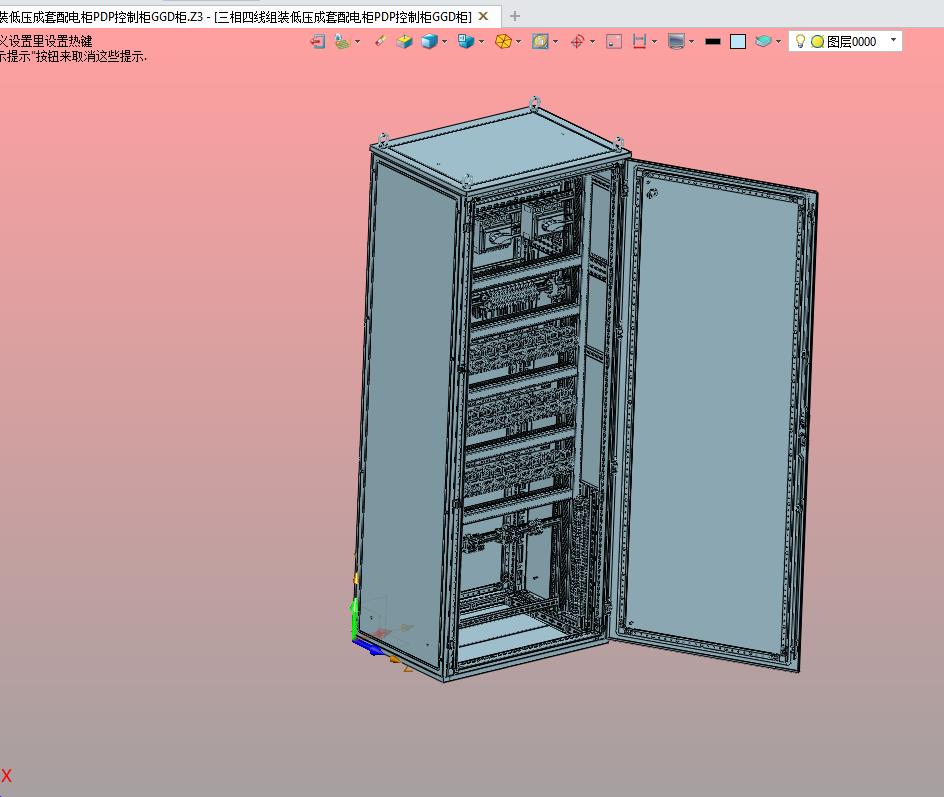Expand the dropdown arrow beside the blue cube
The width and height of the screenshot is (944, 797).
(445, 42)
